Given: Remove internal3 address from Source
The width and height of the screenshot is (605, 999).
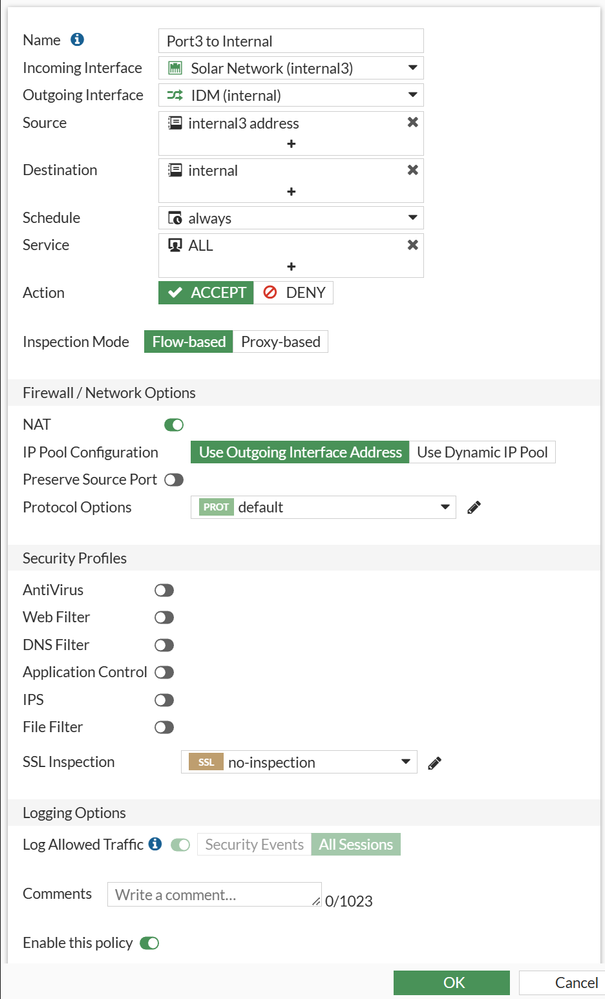Looking at the screenshot, I should click(412, 123).
